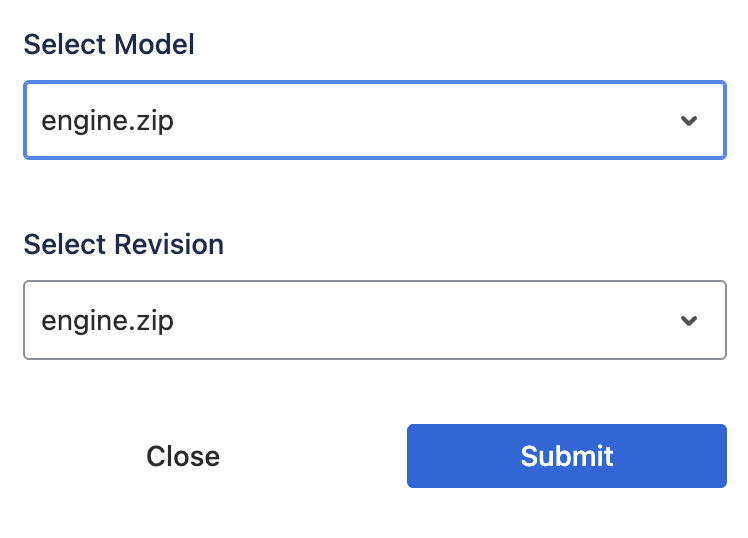Toggle the model list via its down arrow
748x538 pixels.
click(x=688, y=121)
